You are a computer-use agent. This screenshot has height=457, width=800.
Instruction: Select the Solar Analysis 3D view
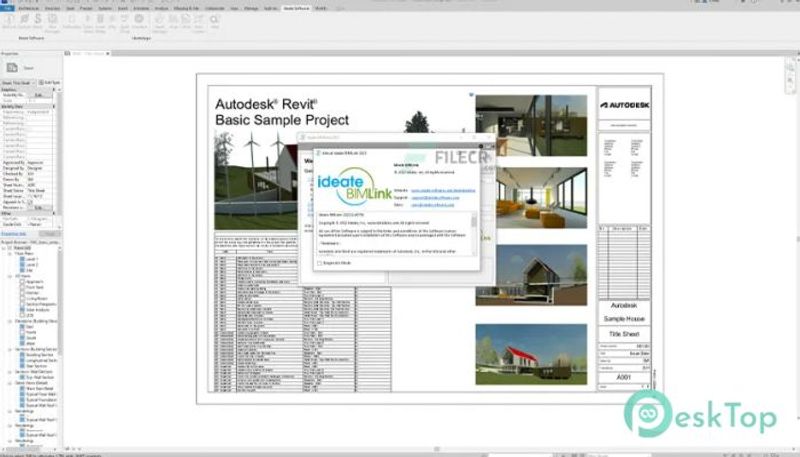pos(38,310)
